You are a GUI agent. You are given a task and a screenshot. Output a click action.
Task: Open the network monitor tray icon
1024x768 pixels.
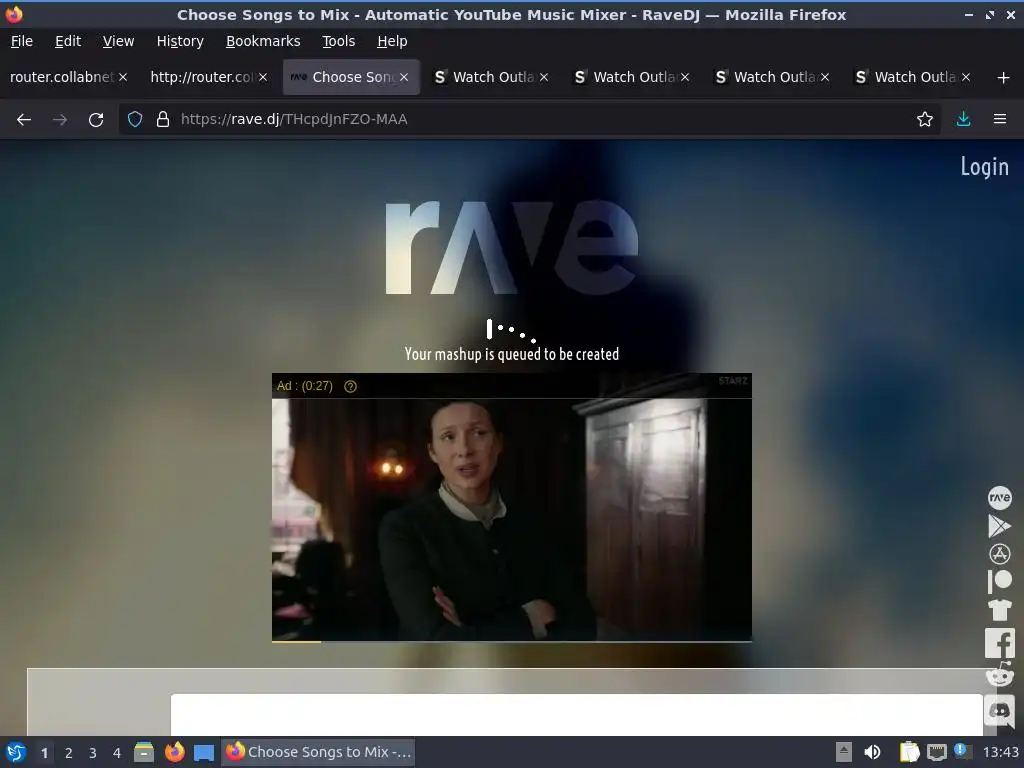[936, 752]
